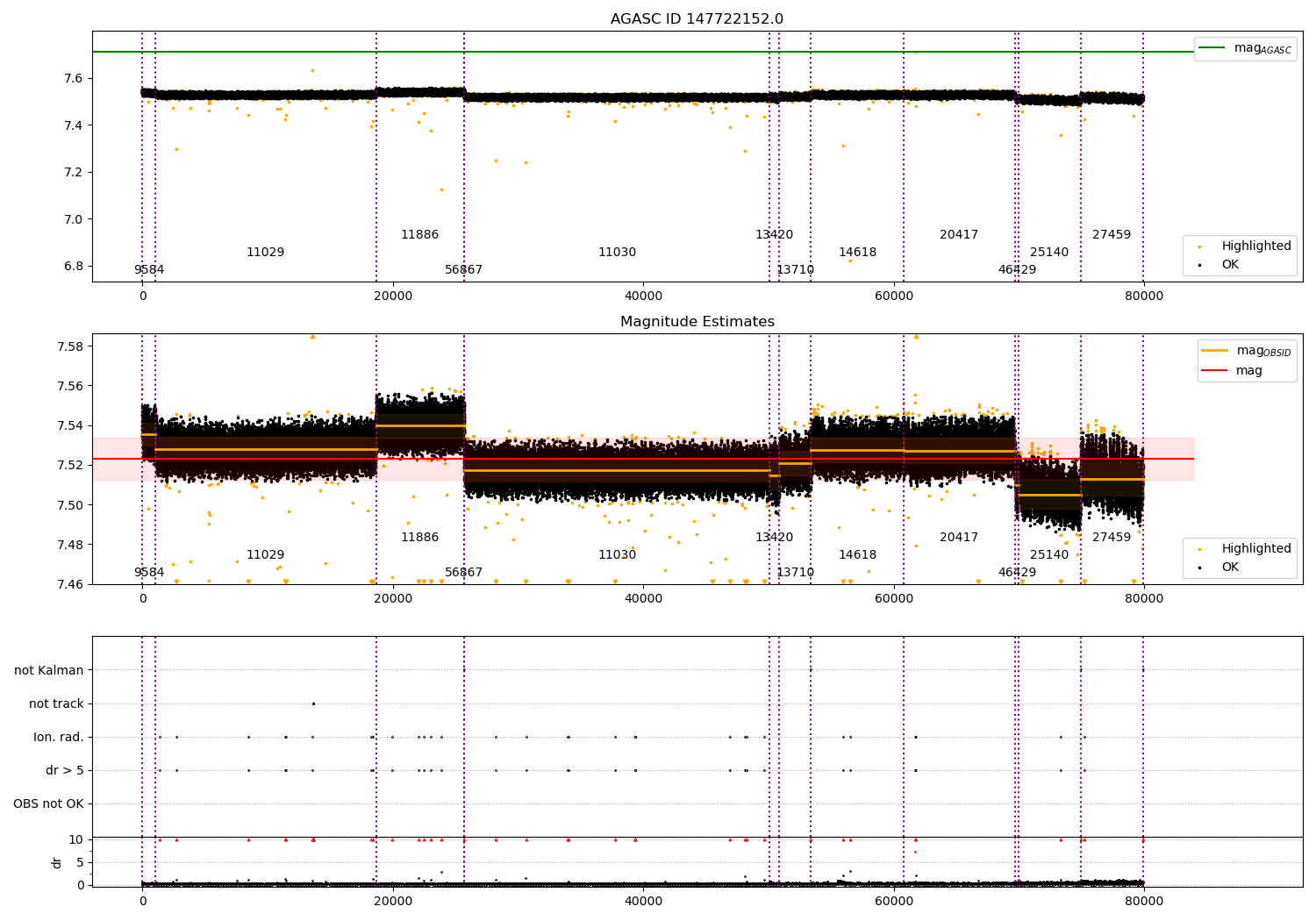
Task: Click the red mag legend entry
Action: coord(1232,370)
